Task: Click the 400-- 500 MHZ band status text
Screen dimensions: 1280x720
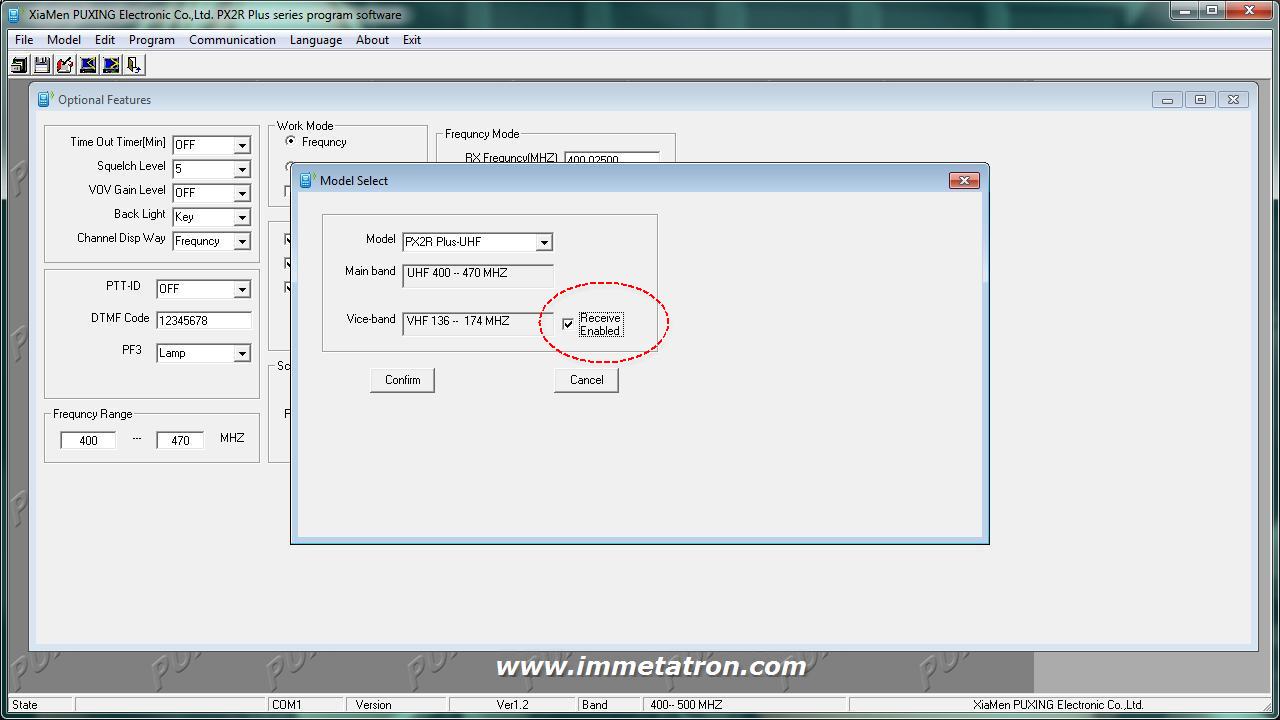Action: coord(686,705)
